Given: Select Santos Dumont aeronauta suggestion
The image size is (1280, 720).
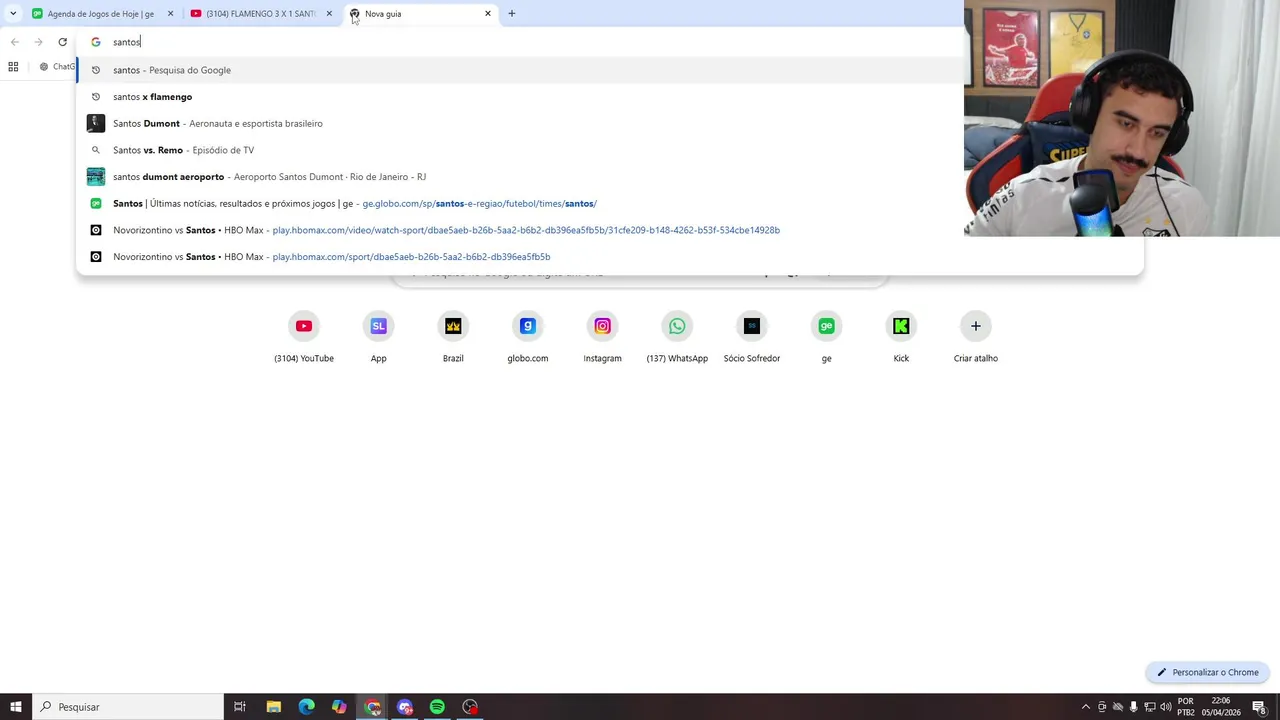Looking at the screenshot, I should 520,123.
